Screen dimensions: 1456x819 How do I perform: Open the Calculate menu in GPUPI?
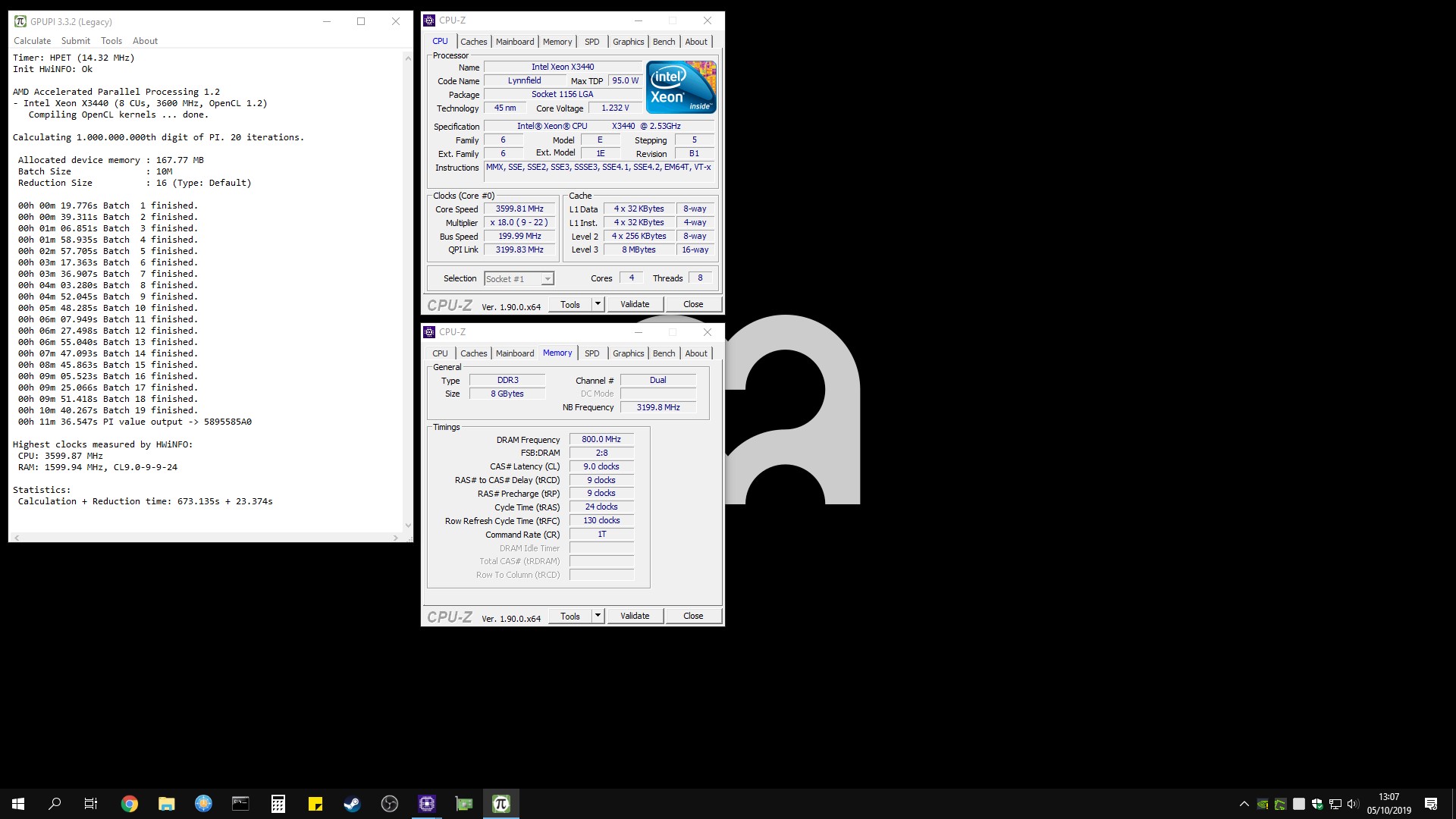(33, 41)
